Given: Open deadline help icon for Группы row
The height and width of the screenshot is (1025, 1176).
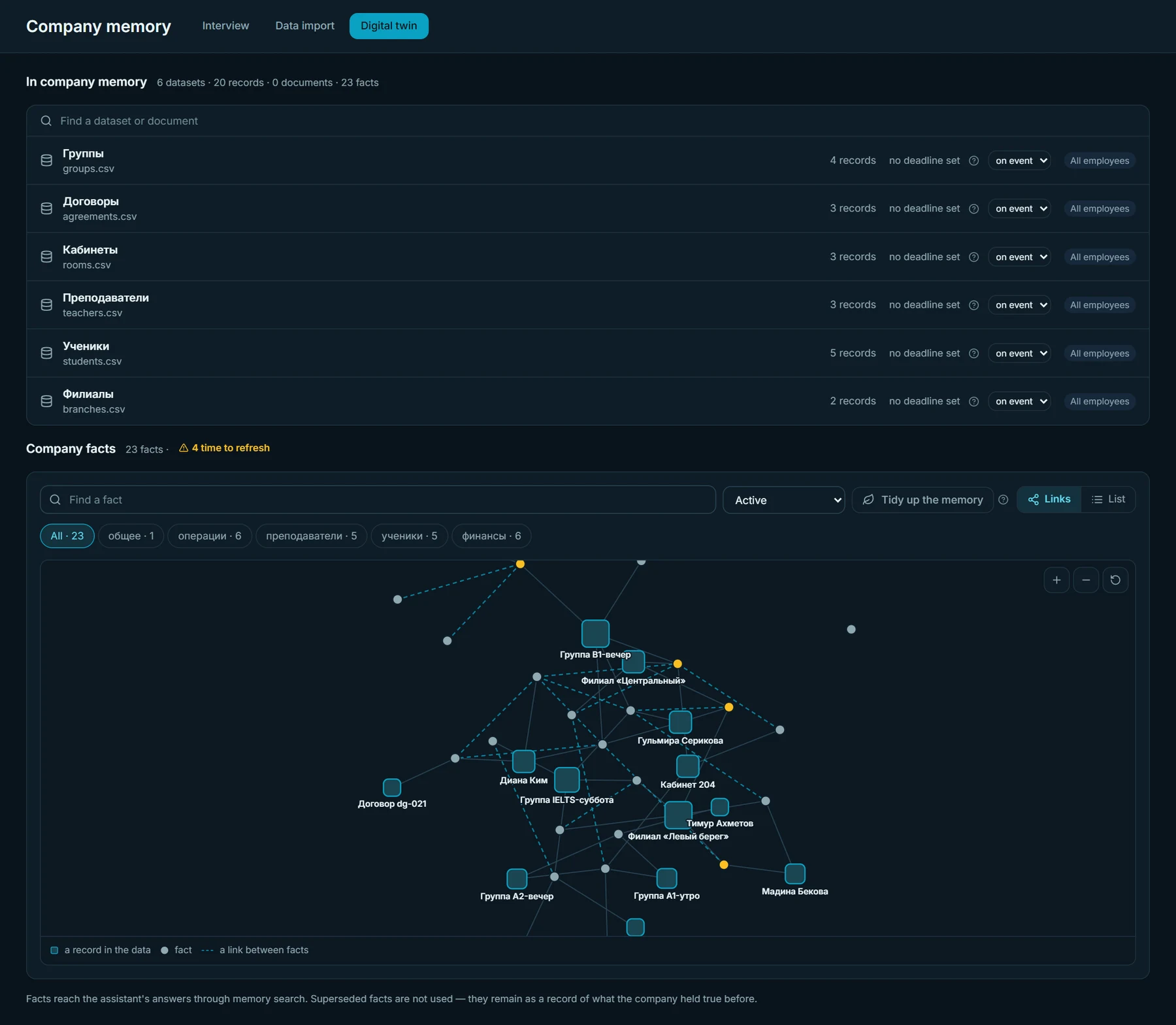Looking at the screenshot, I should click(x=973, y=161).
